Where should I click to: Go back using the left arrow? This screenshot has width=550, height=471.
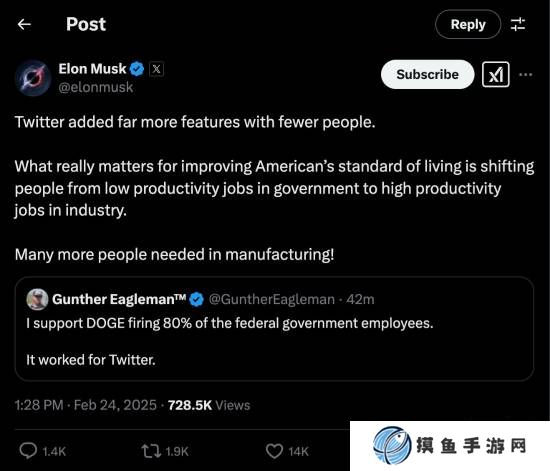pyautogui.click(x=24, y=24)
